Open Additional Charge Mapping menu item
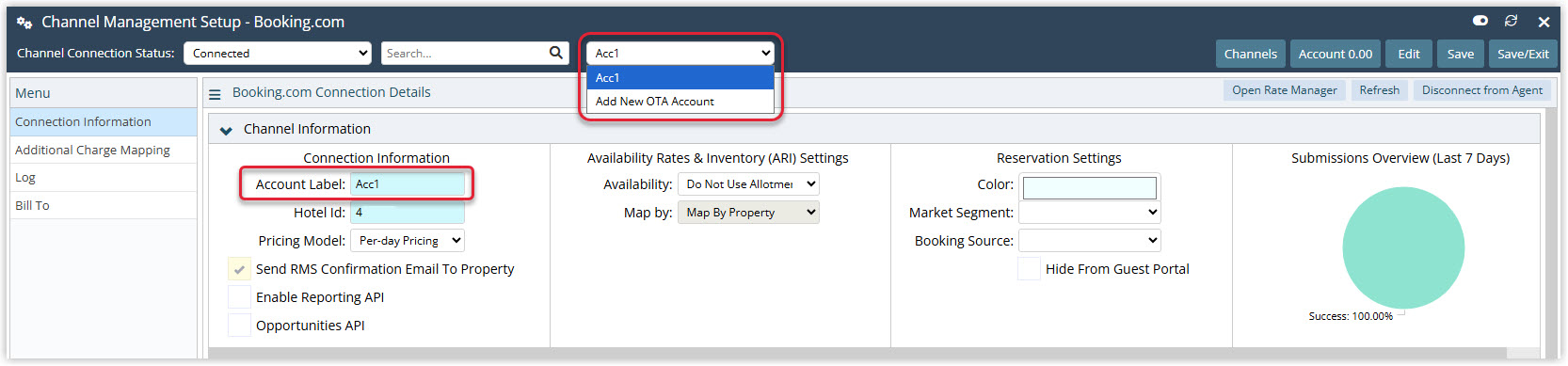 point(104,151)
